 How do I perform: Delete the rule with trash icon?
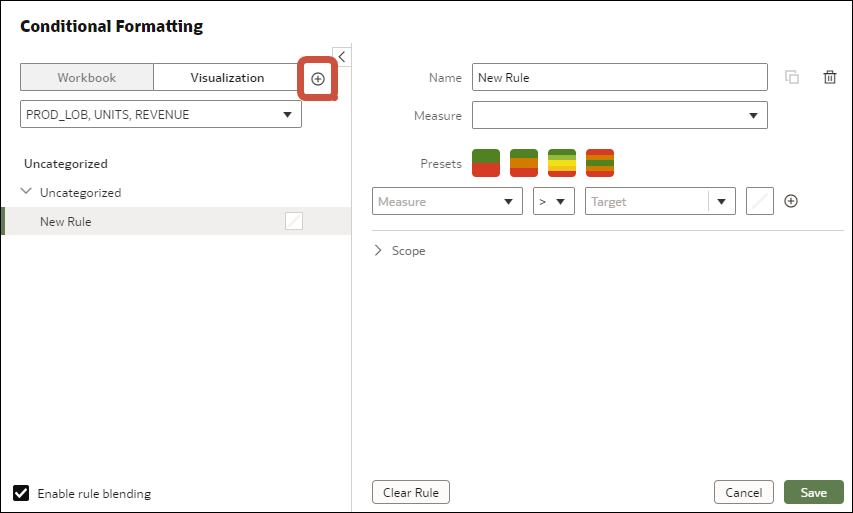point(829,78)
